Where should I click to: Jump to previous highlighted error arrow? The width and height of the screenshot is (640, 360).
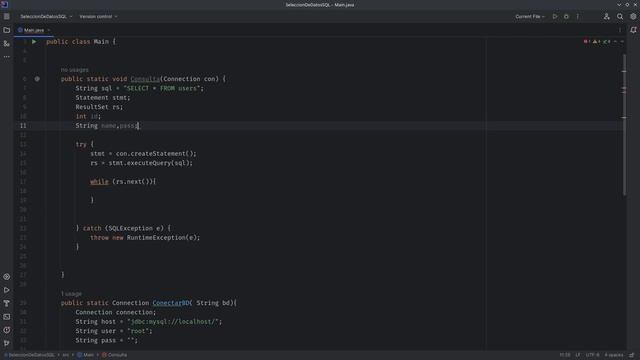(616, 42)
